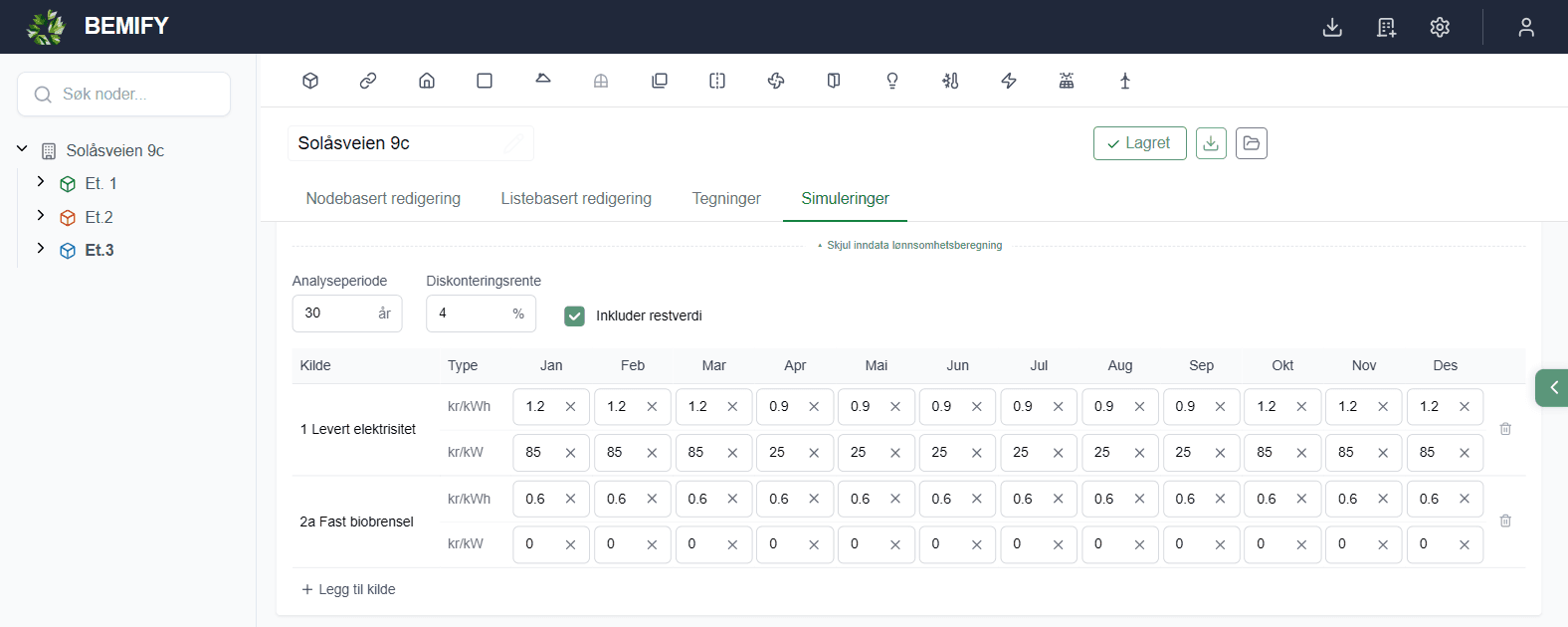This screenshot has height=627, width=1568.
Task: Click the split bracket icon in toolbar
Action: click(x=717, y=81)
